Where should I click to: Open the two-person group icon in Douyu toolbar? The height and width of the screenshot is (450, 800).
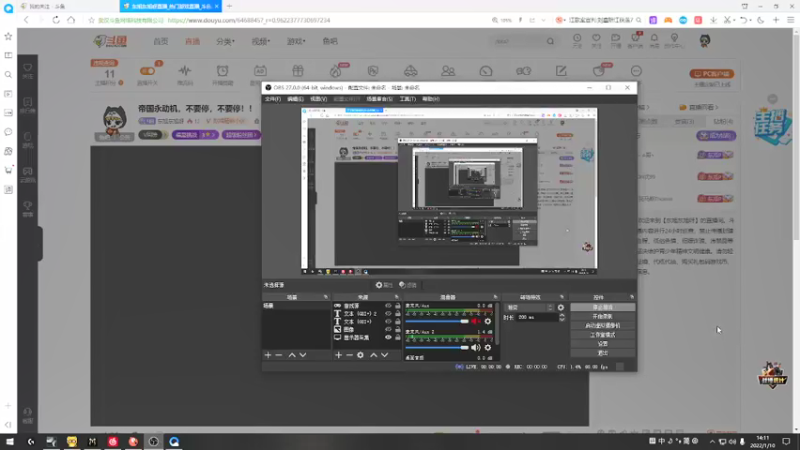(448, 71)
